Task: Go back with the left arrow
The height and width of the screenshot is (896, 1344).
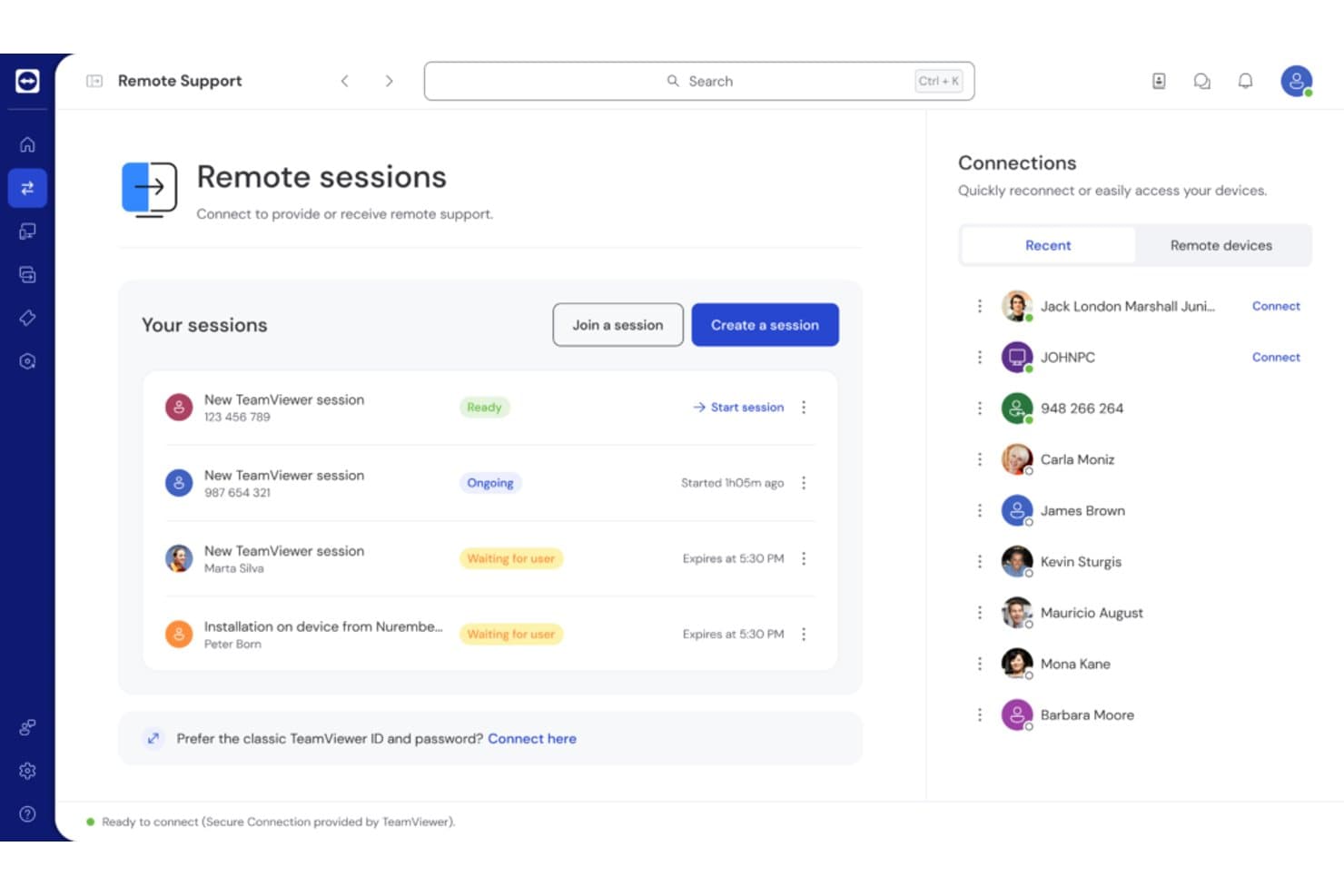Action: 345,81
